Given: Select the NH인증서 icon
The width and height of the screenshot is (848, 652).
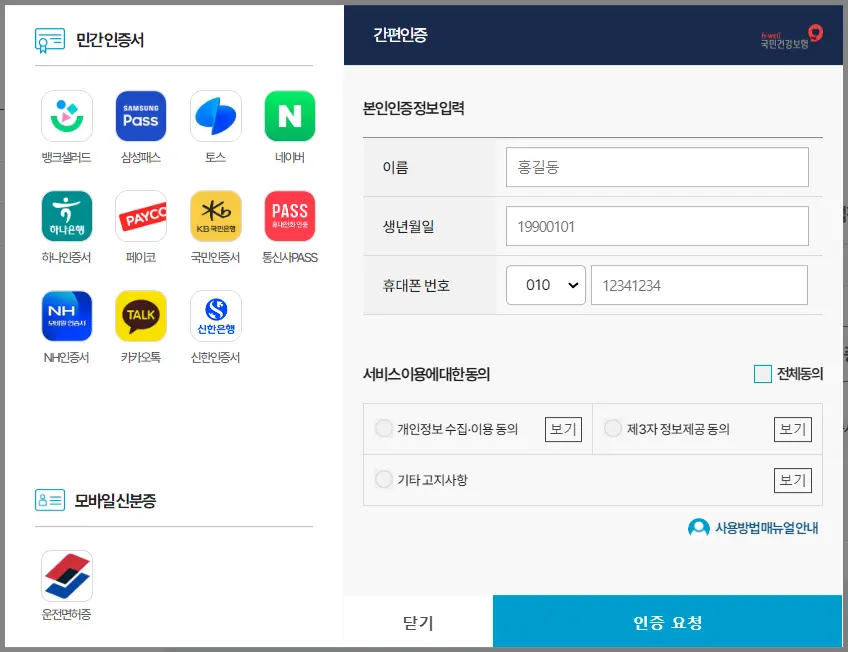Looking at the screenshot, I should 67,316.
